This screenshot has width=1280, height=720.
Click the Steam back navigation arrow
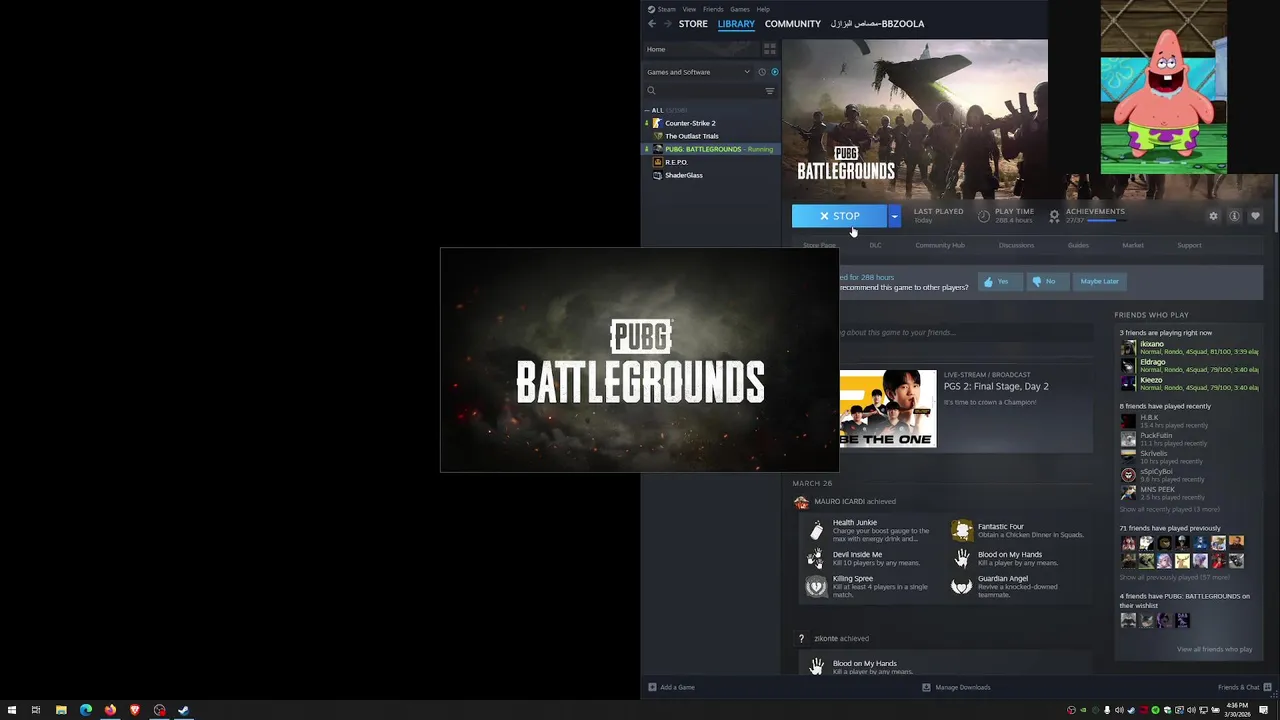click(x=652, y=24)
